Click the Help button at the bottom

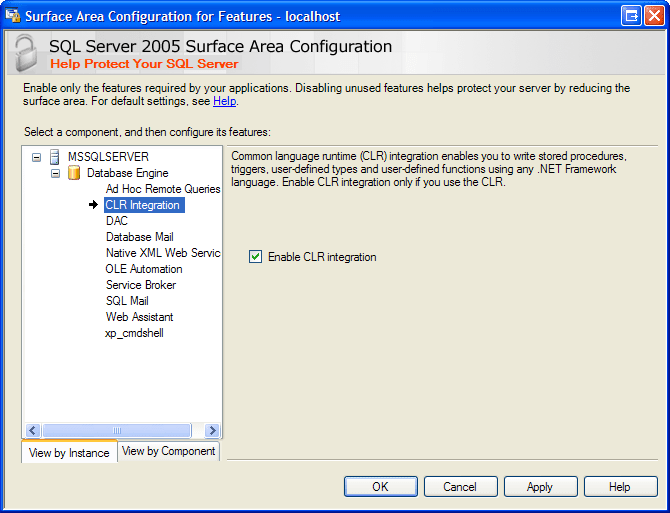coord(620,487)
